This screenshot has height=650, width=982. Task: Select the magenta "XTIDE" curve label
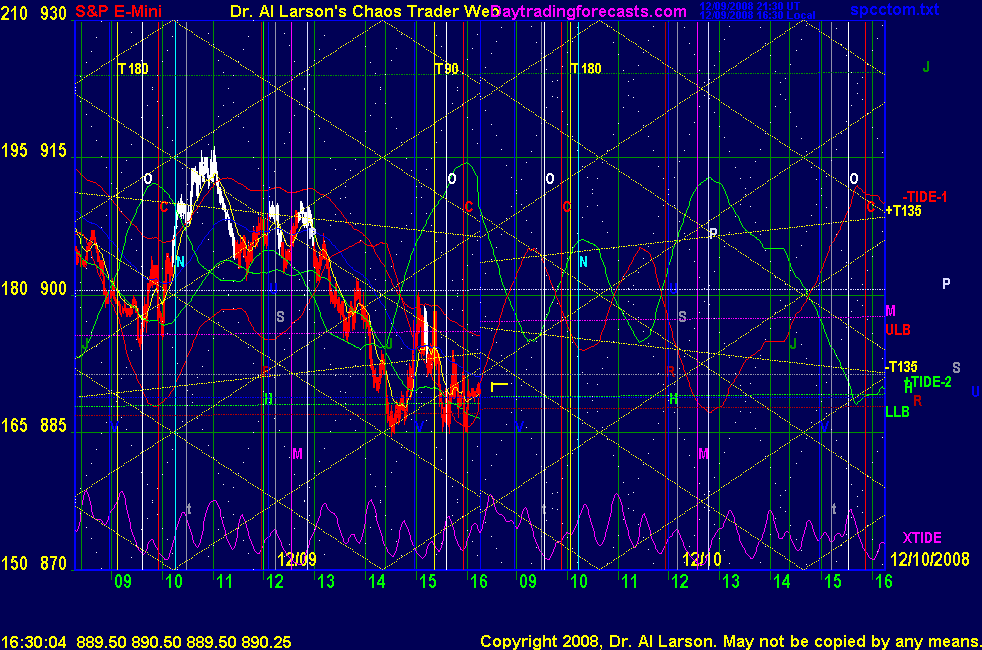click(922, 538)
